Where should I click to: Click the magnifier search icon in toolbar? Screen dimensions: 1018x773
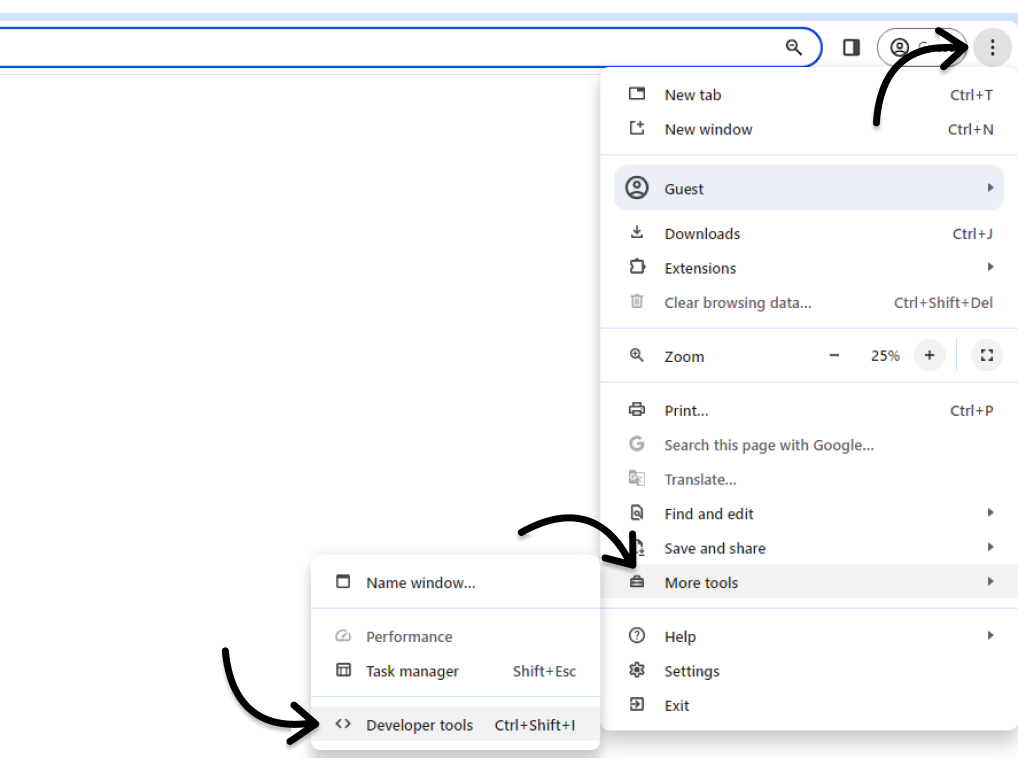pyautogui.click(x=794, y=47)
